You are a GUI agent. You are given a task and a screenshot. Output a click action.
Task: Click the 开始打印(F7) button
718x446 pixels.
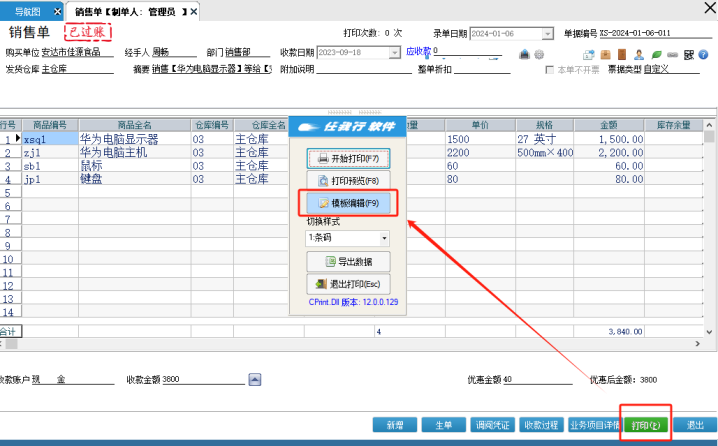pos(348,158)
